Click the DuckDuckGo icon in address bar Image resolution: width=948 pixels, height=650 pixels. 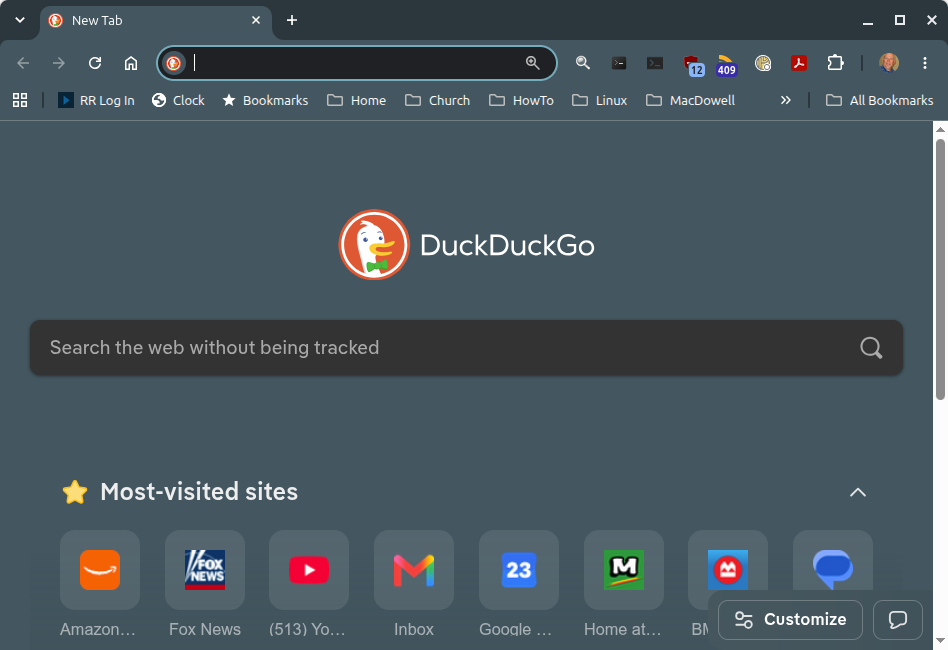[174, 63]
